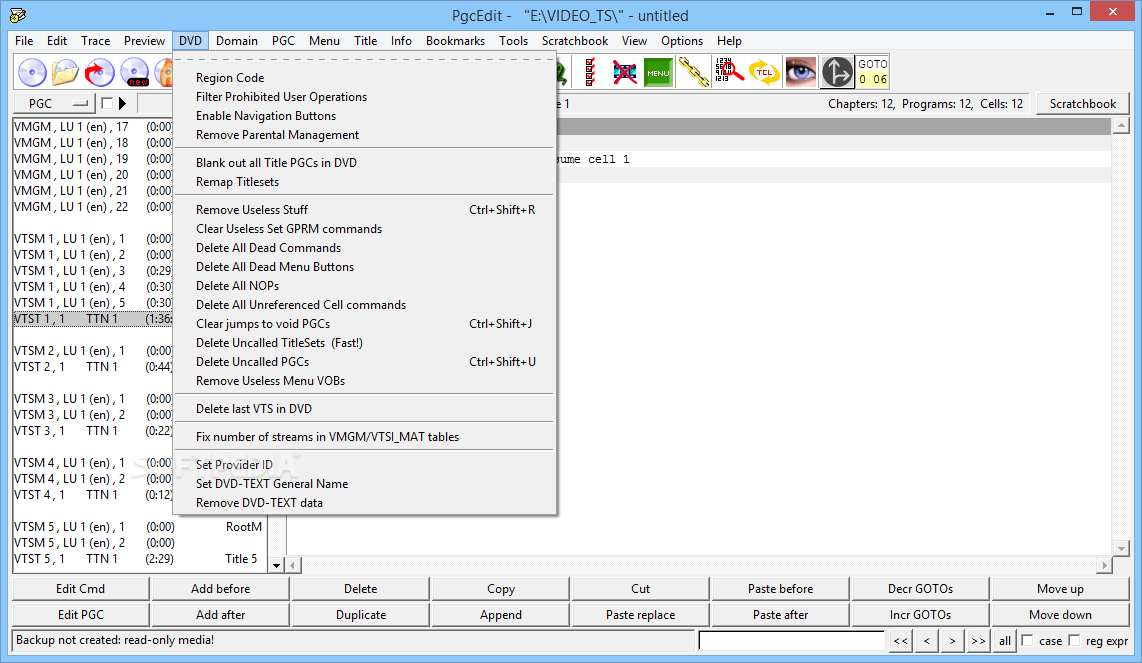
Task: Click the Scratchbook button
Action: coord(1082,103)
